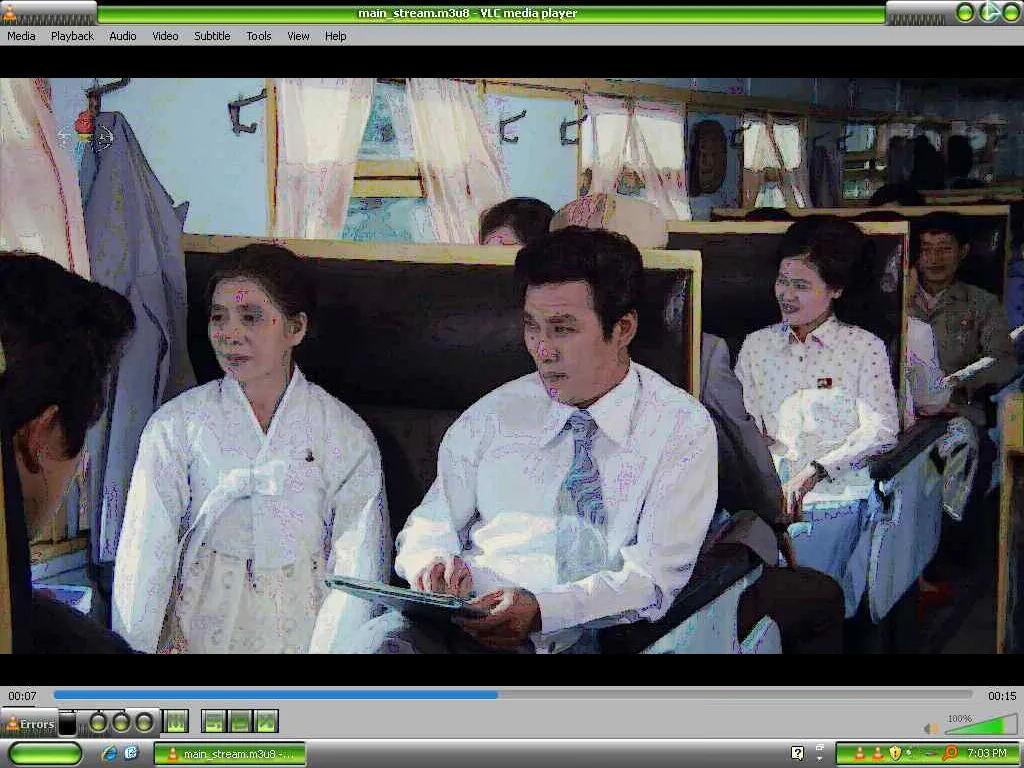
Task: Click the 7:03 PM system clock
Action: pyautogui.click(x=987, y=754)
